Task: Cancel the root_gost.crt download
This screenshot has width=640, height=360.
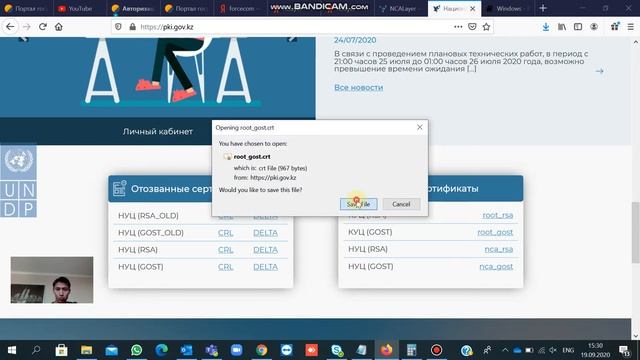Action: pyautogui.click(x=401, y=204)
